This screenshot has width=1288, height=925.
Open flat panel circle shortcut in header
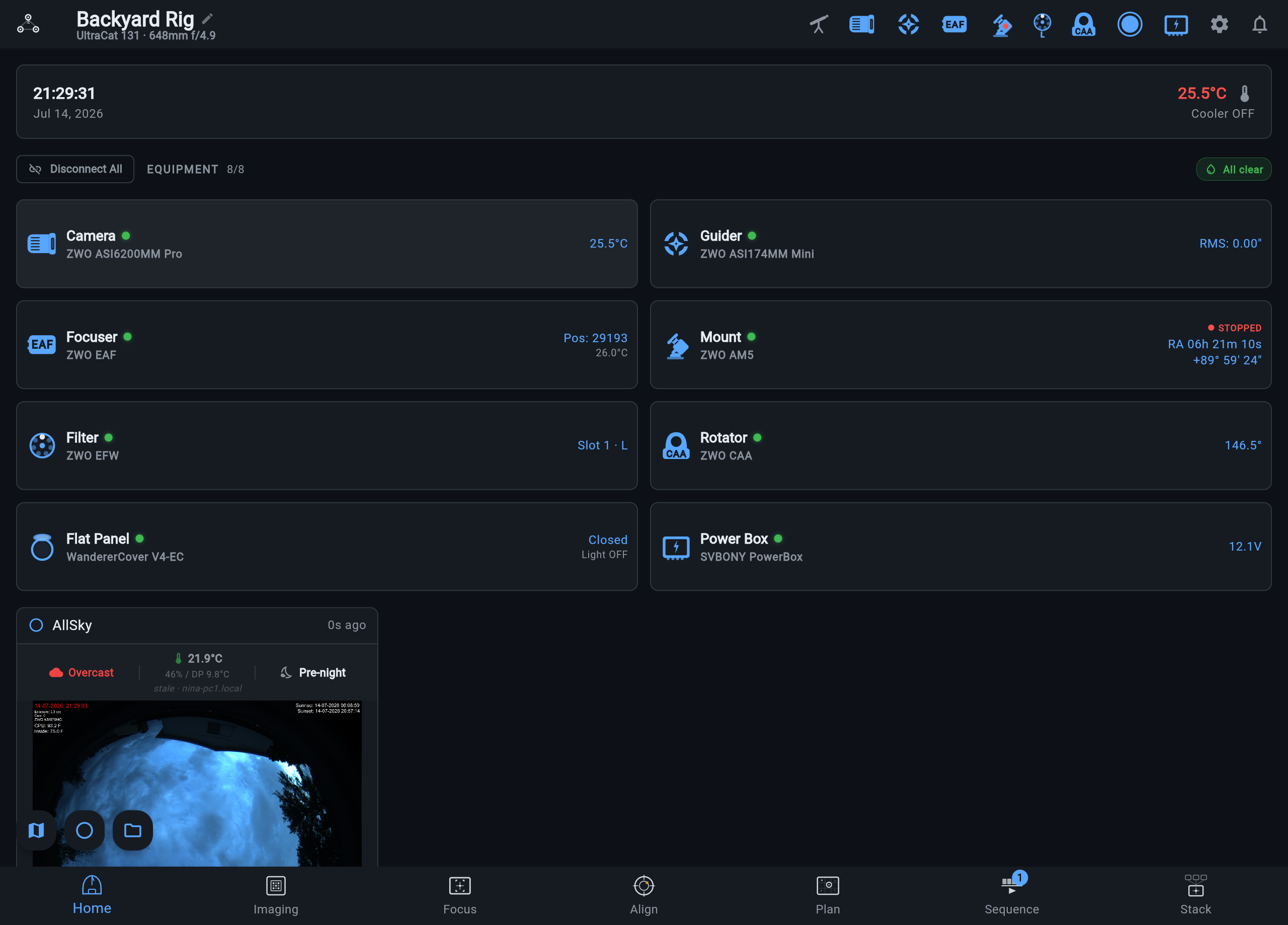(x=1130, y=25)
